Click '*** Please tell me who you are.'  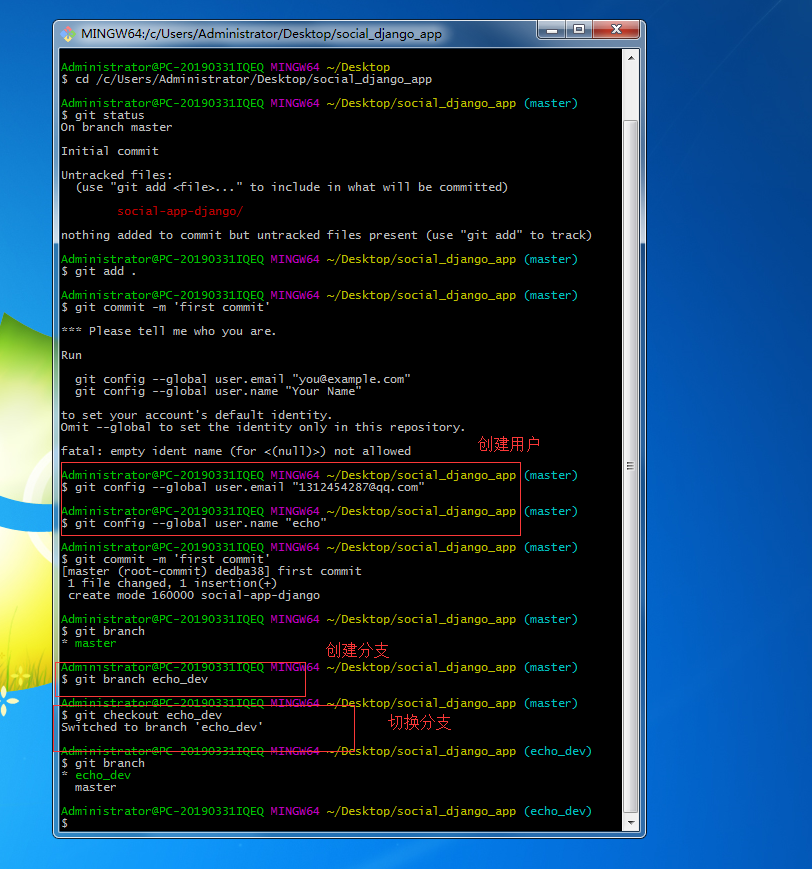pyautogui.click(x=168, y=331)
